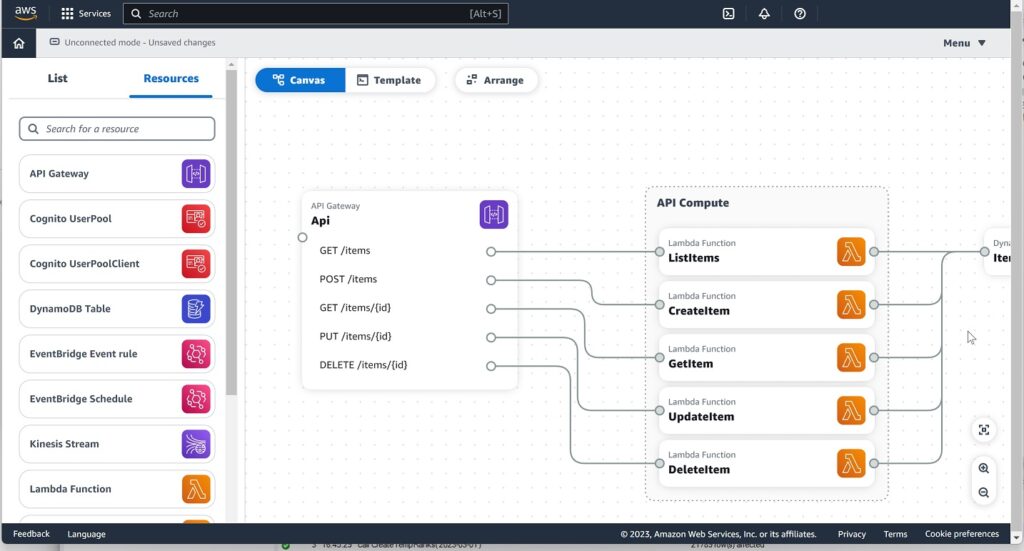
Task: Click the Unconnected mode - Unsaved changes text
Action: click(140, 42)
